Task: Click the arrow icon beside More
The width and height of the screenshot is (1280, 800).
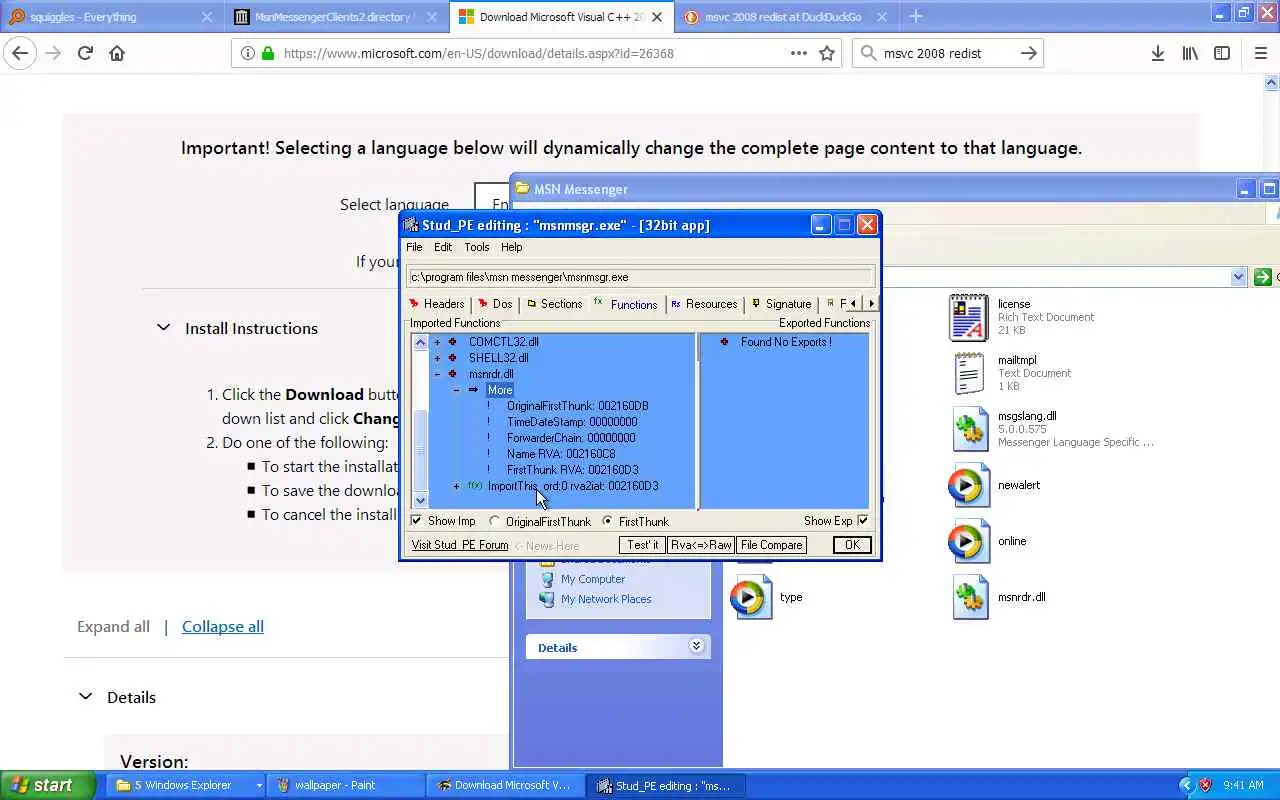Action: point(473,390)
